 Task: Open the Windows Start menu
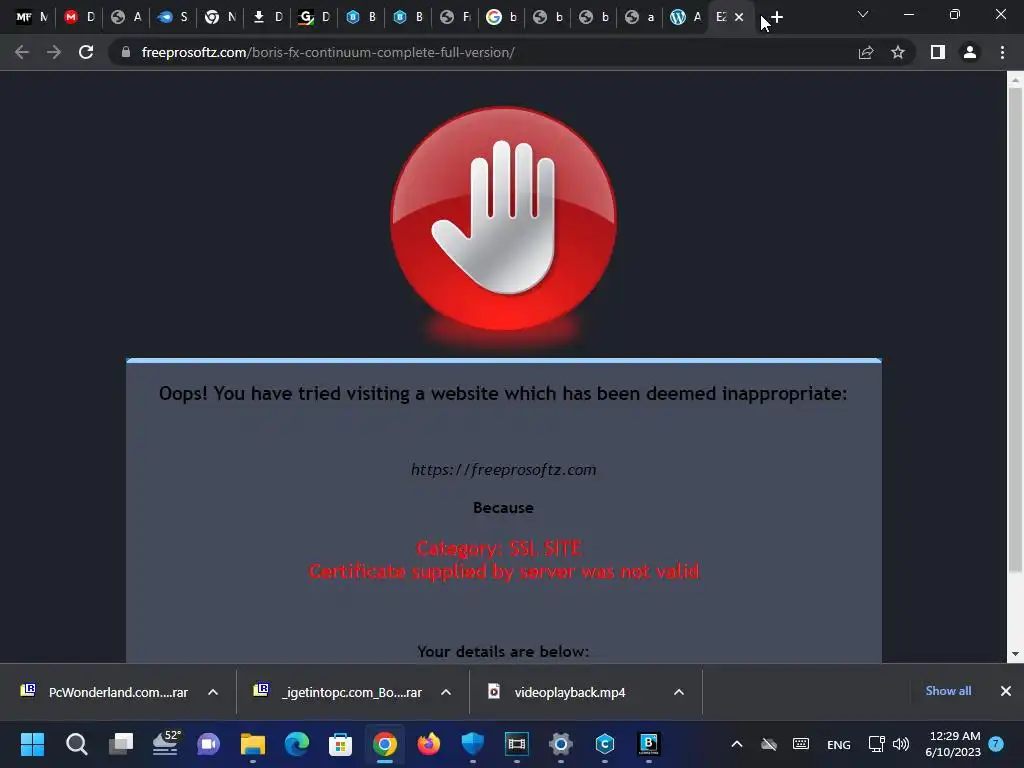click(32, 744)
